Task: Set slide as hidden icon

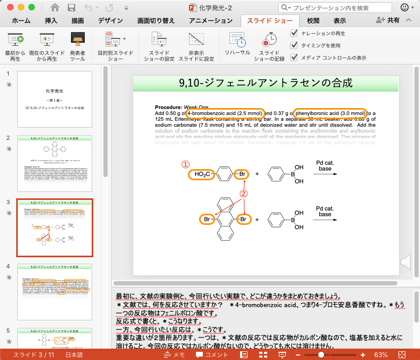Action: (x=196, y=39)
